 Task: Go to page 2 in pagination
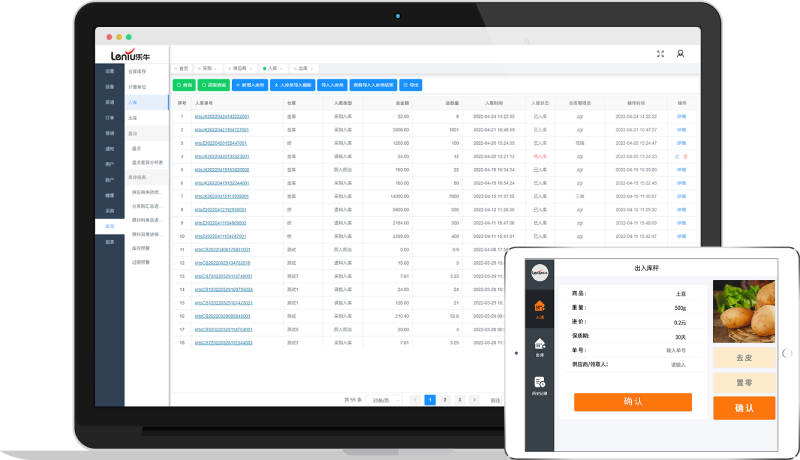coord(445,399)
